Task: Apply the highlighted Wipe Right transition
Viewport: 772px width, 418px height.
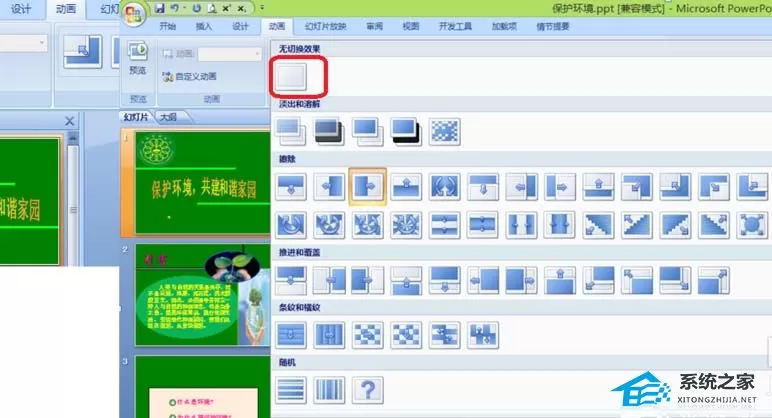Action: (x=367, y=187)
